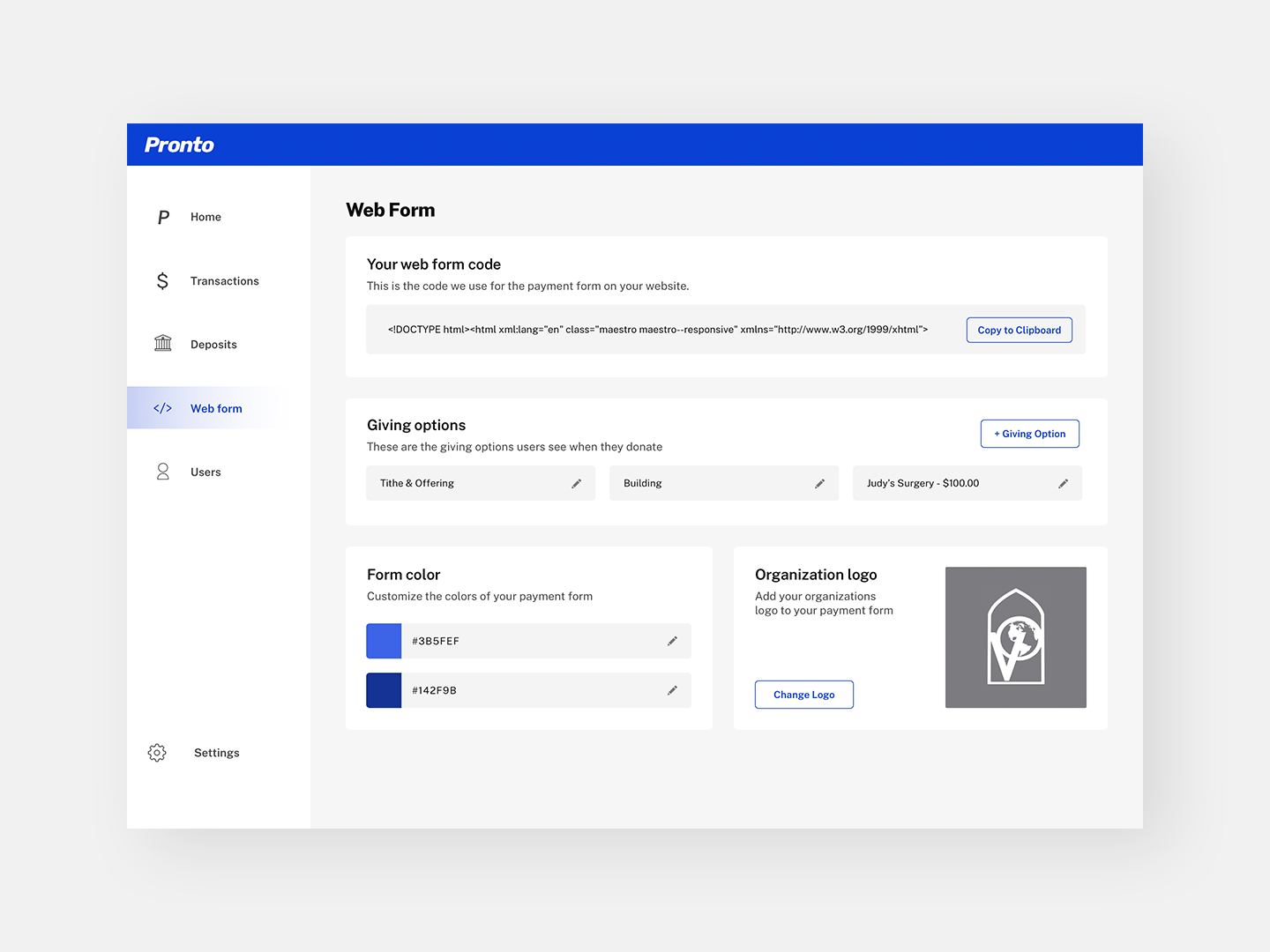
Task: Click the Home P icon in sidebar
Action: 163,217
